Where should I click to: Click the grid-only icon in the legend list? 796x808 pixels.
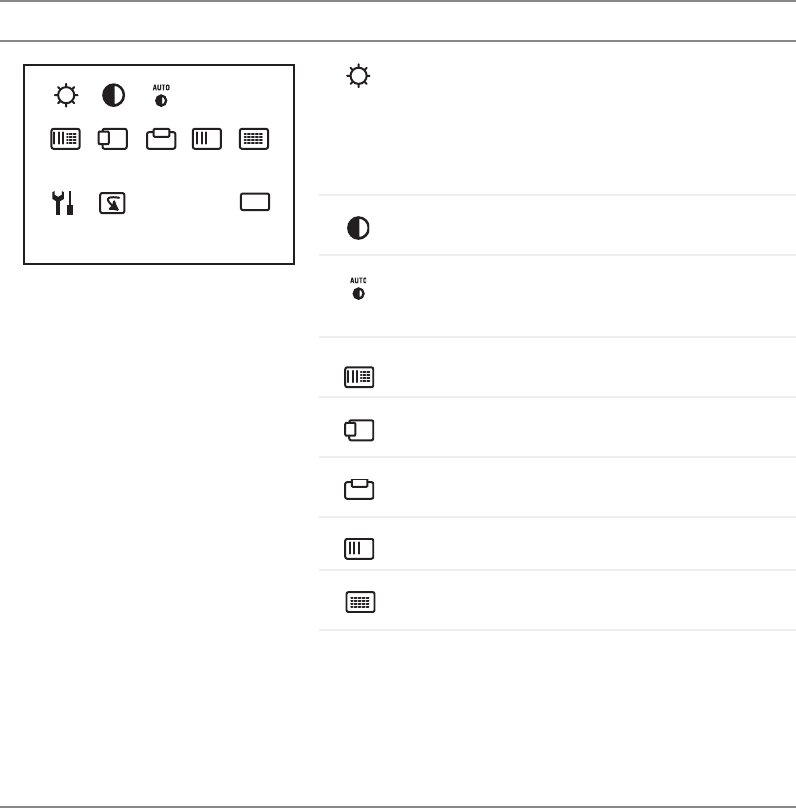pos(359,603)
